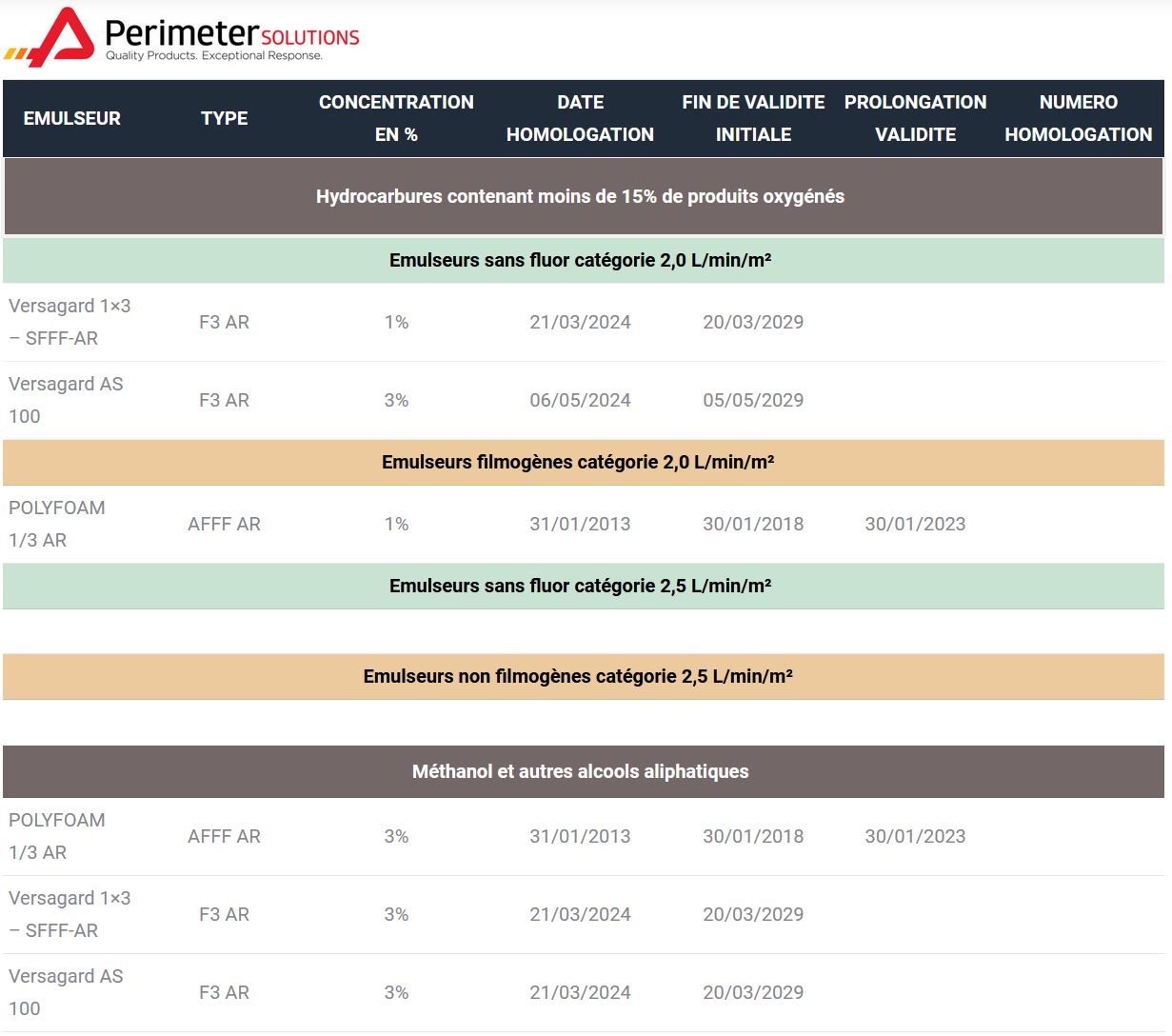The width and height of the screenshot is (1172, 1036).
Task: Click the DATE HOMOLOGATION column header
Action: [580, 118]
